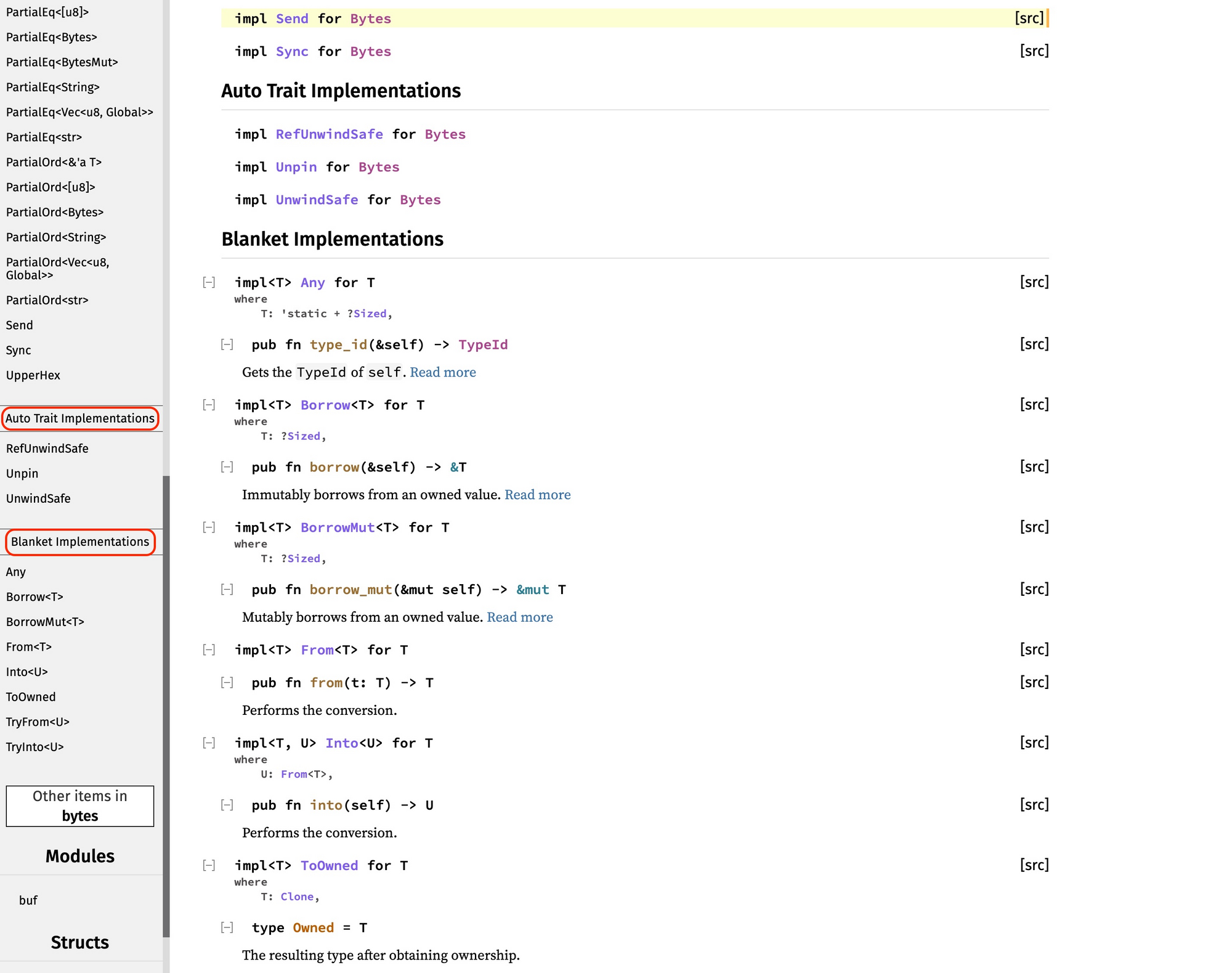Collapse the type_id method docs

coord(227,344)
